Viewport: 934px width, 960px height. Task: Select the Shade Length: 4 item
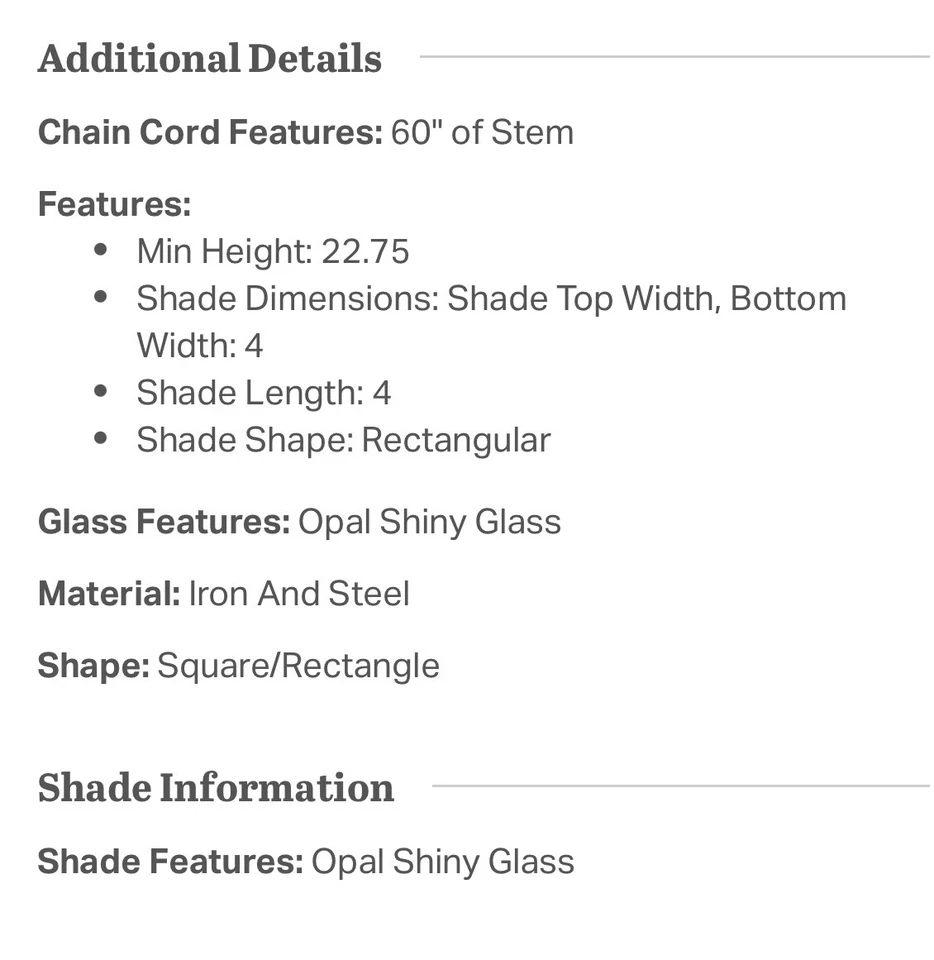[264, 392]
